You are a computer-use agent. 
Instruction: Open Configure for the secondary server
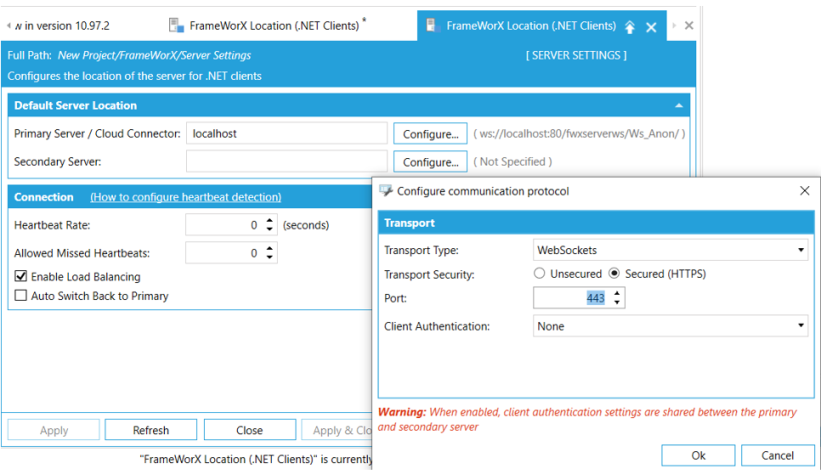[x=430, y=162]
